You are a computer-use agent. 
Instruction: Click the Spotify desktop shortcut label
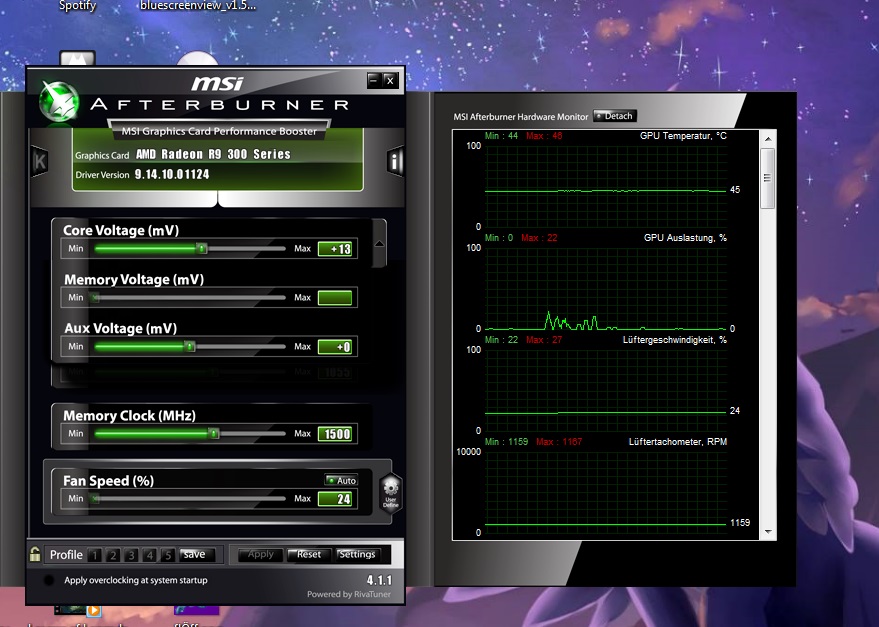coord(77,6)
